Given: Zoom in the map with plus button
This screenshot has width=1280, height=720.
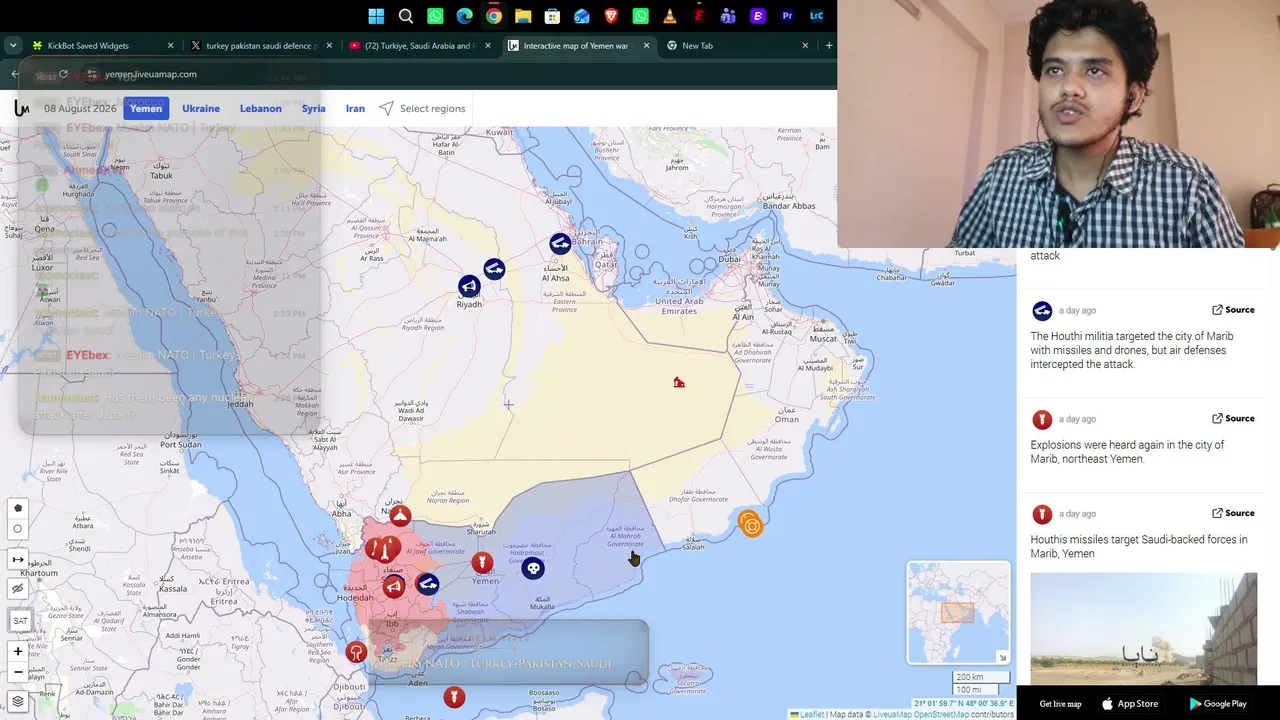Looking at the screenshot, I should [18, 652].
